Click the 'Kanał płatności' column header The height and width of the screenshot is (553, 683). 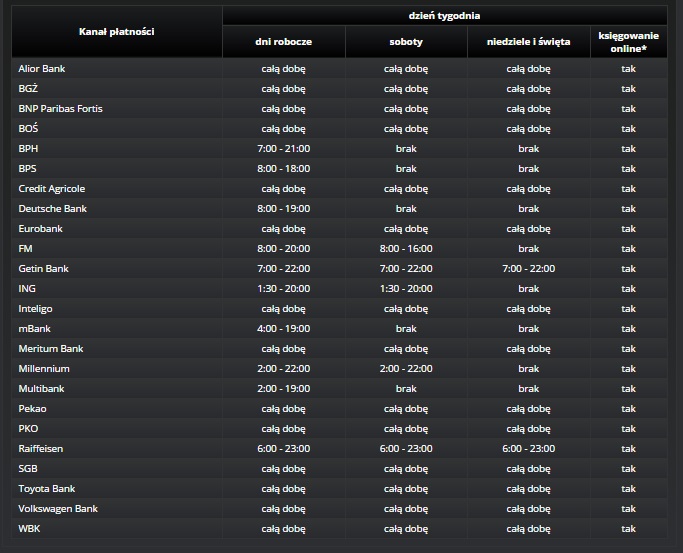[x=116, y=31]
